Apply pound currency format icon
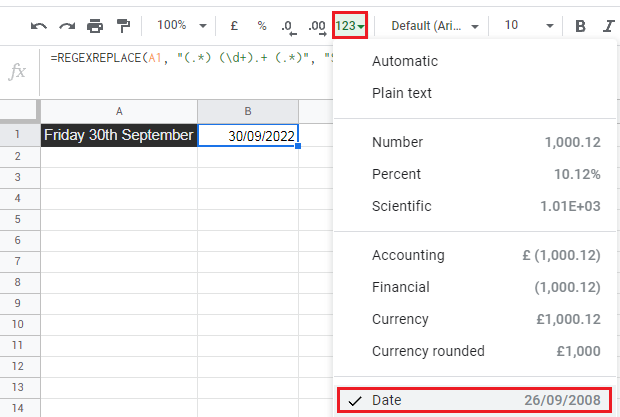 coord(234,26)
